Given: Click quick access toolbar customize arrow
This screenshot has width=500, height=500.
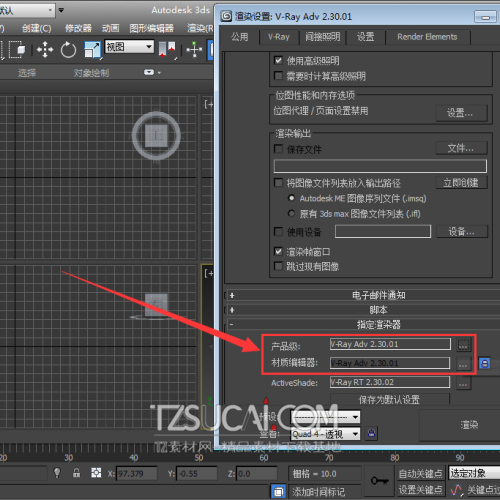Looking at the screenshot, I should pyautogui.click(x=61, y=10).
